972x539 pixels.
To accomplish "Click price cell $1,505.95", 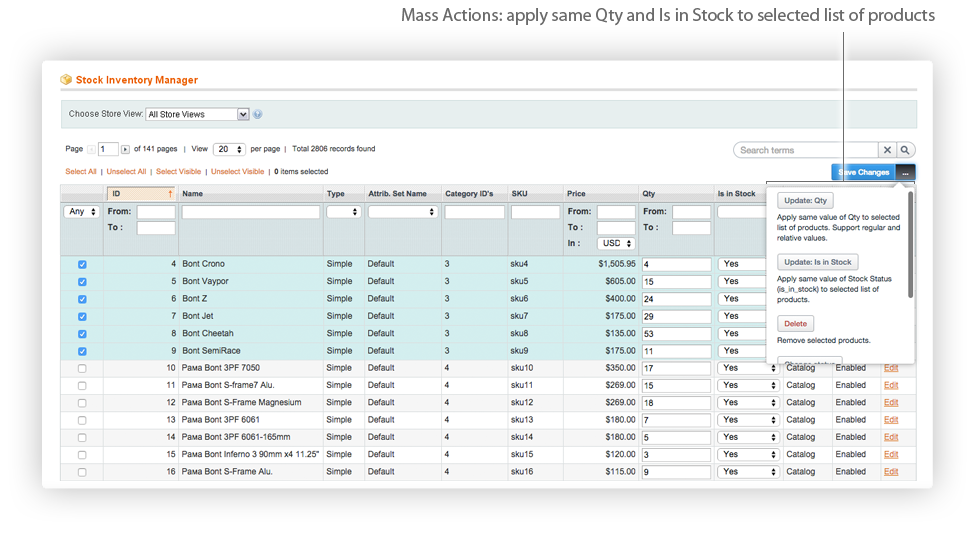I will (617, 264).
